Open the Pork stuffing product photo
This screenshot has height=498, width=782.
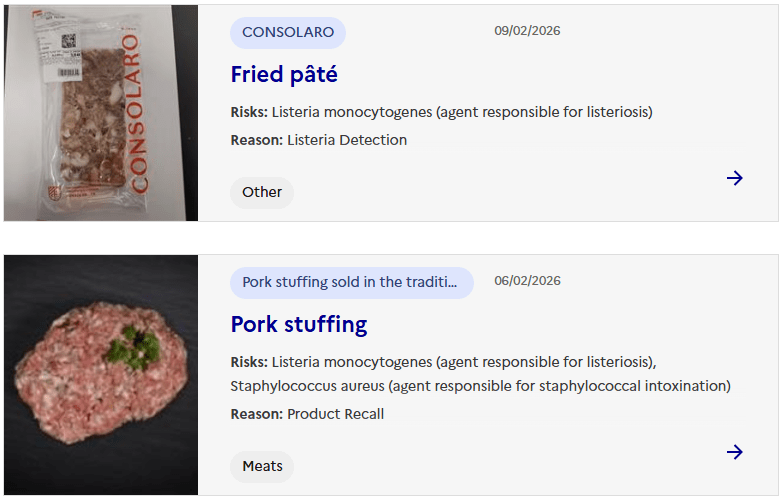pos(101,375)
